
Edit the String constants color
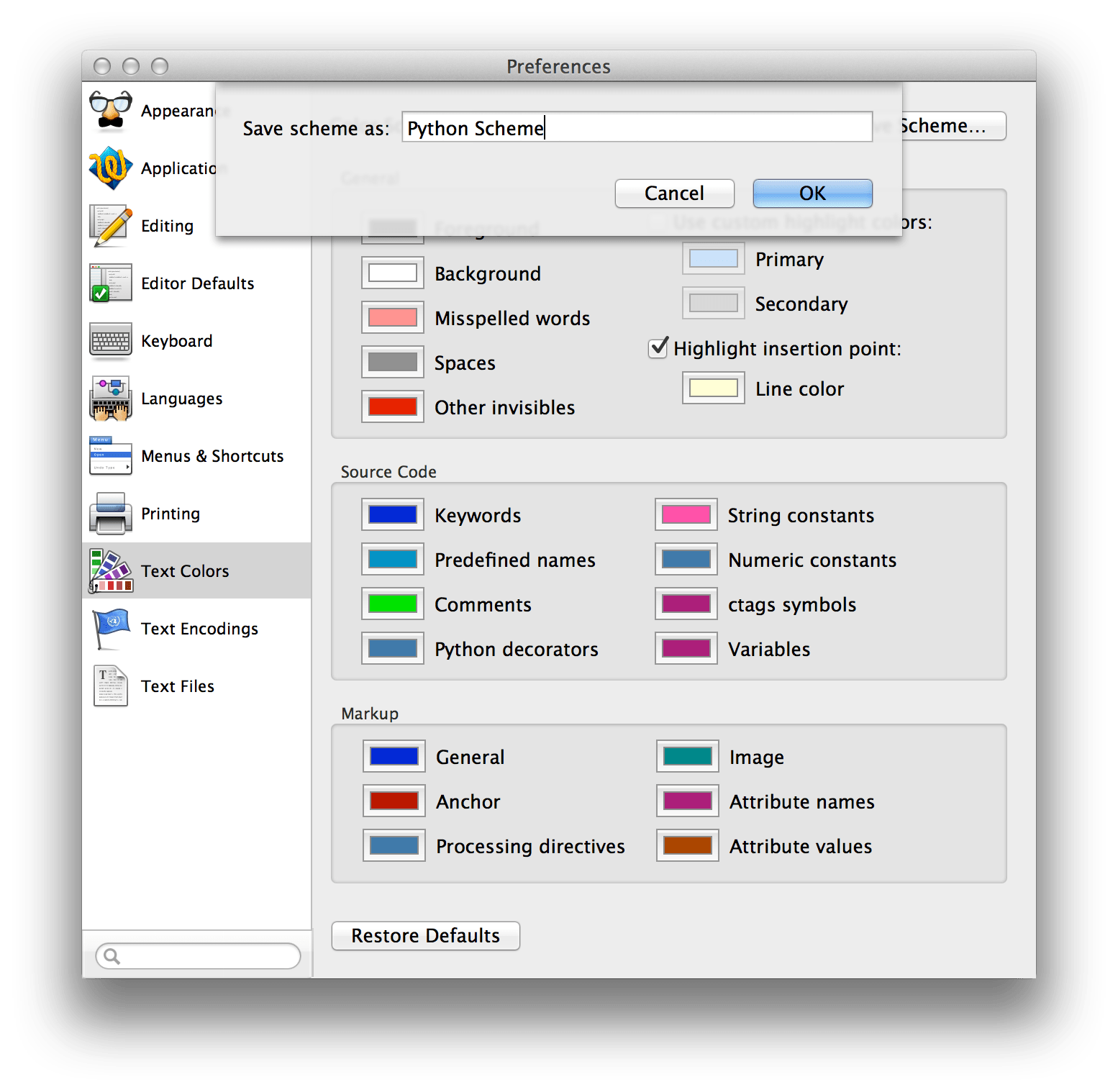[x=686, y=515]
